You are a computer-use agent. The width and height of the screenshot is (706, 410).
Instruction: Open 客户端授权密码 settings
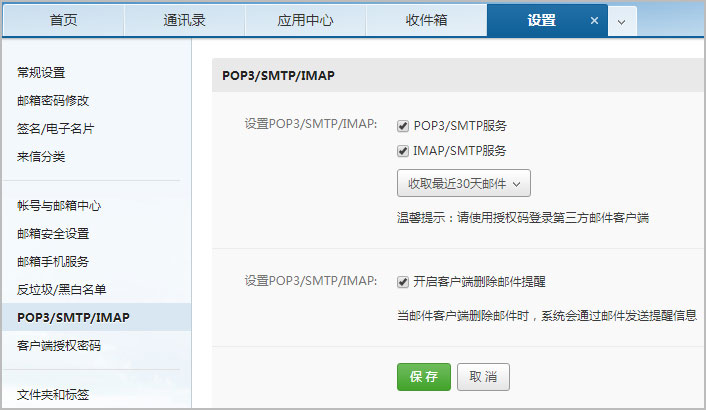(59, 346)
